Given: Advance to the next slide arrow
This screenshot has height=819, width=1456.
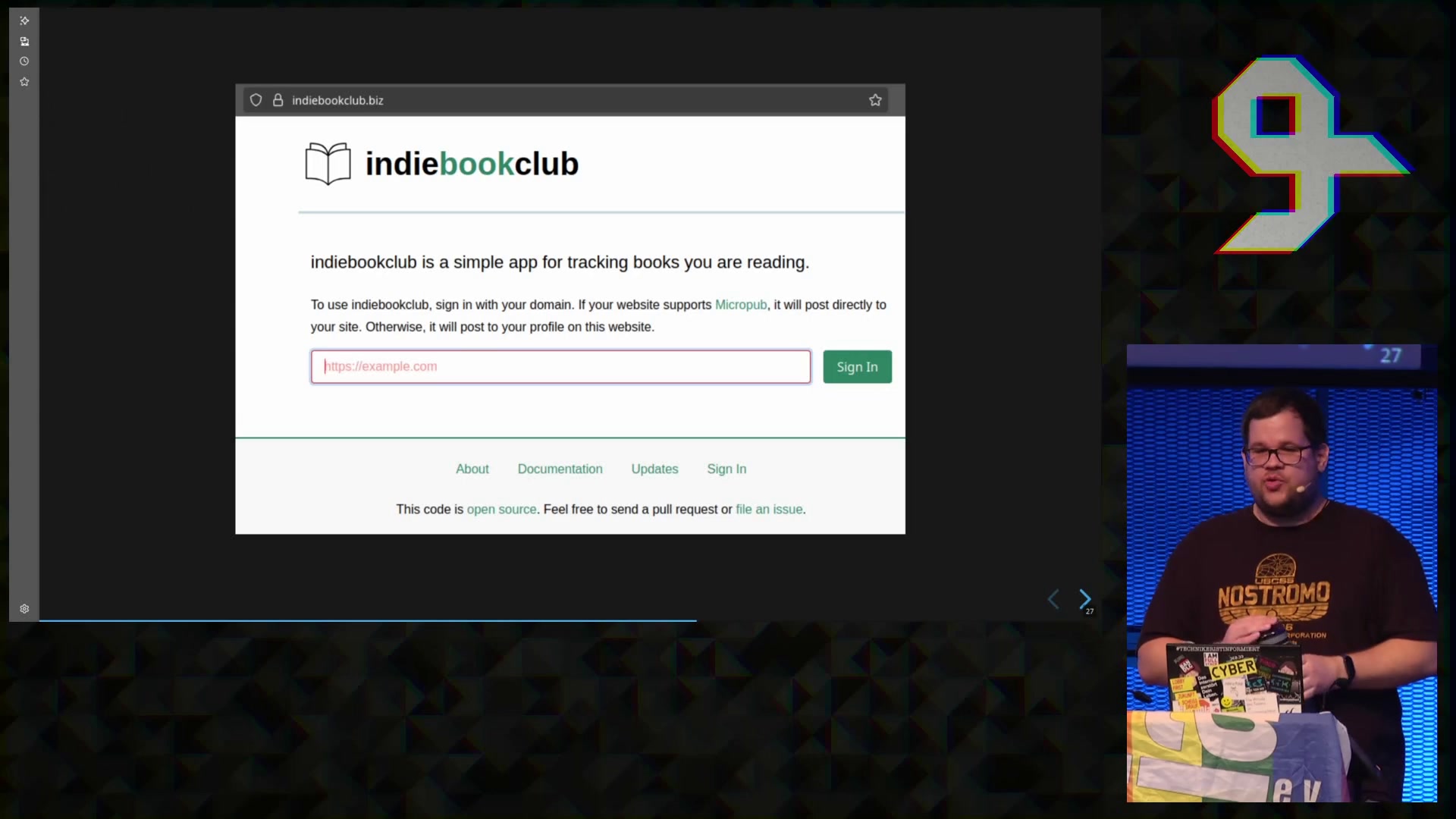Looking at the screenshot, I should [x=1084, y=599].
